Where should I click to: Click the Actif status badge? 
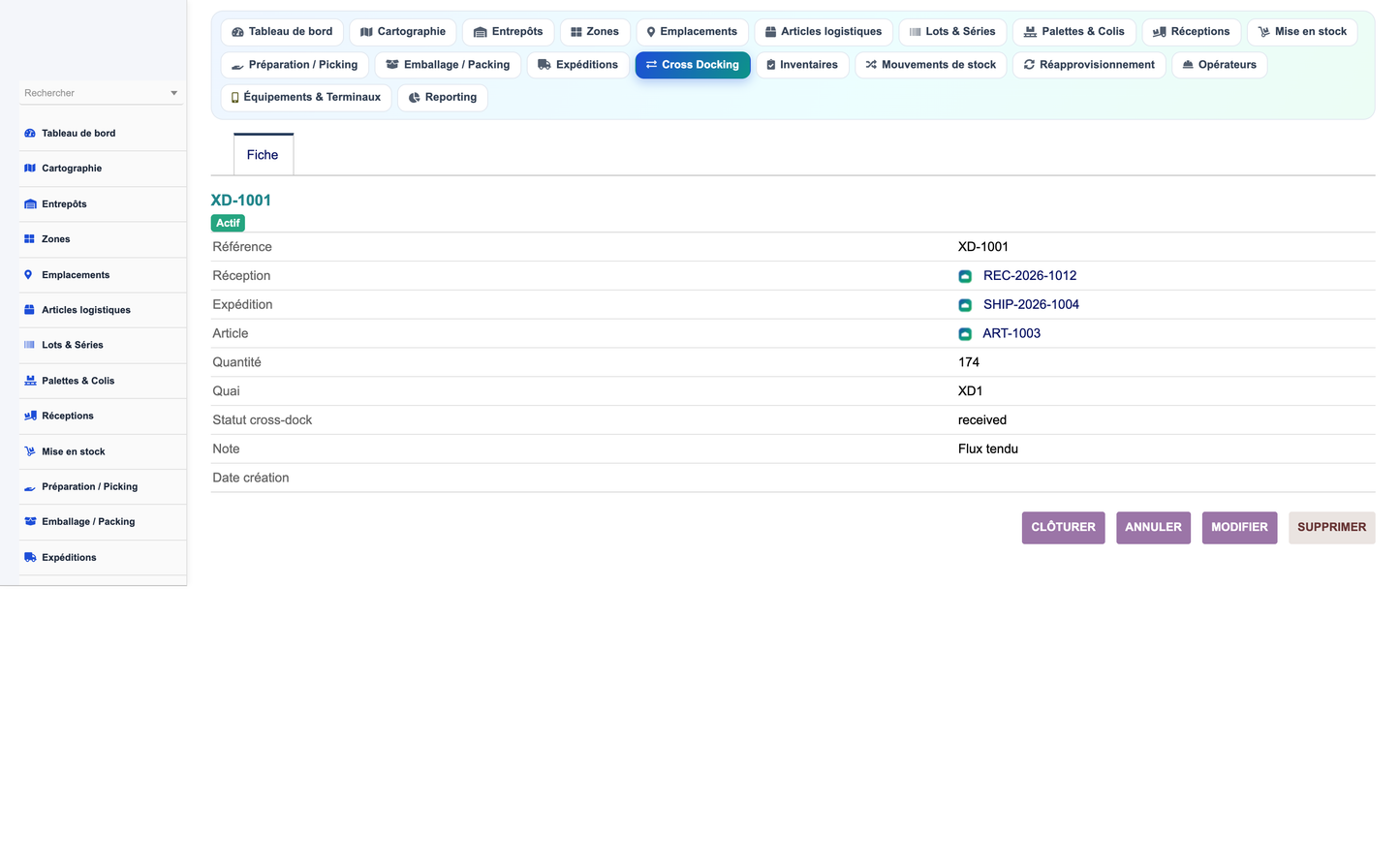[x=228, y=224]
